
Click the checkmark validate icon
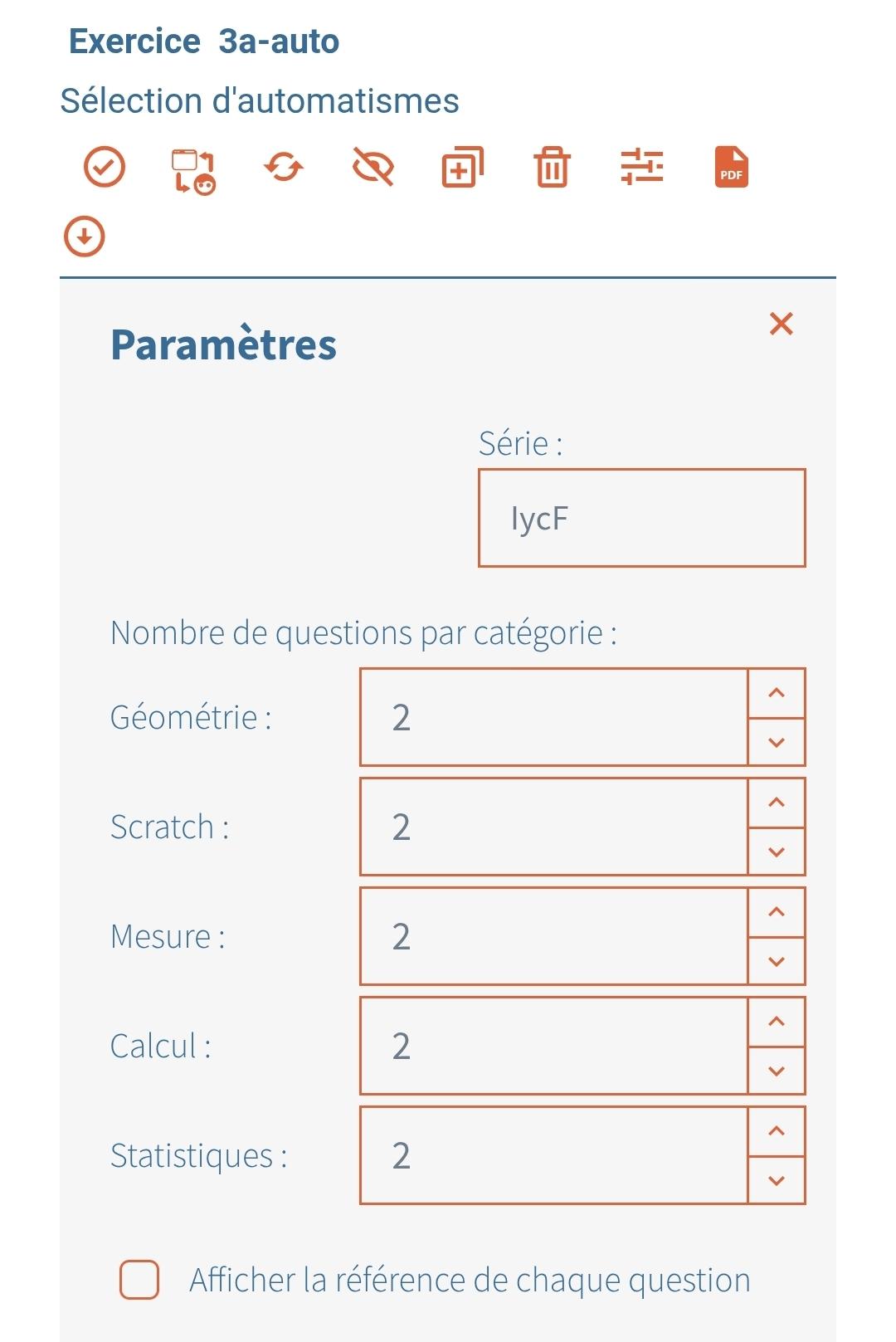pyautogui.click(x=105, y=167)
